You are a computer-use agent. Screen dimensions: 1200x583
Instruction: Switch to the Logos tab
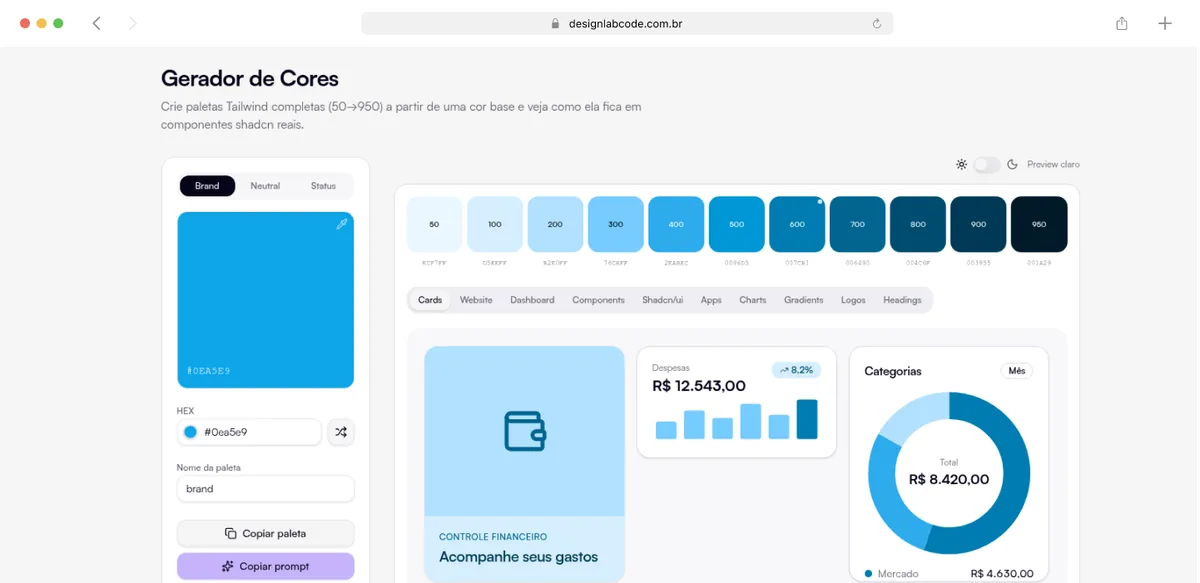853,300
